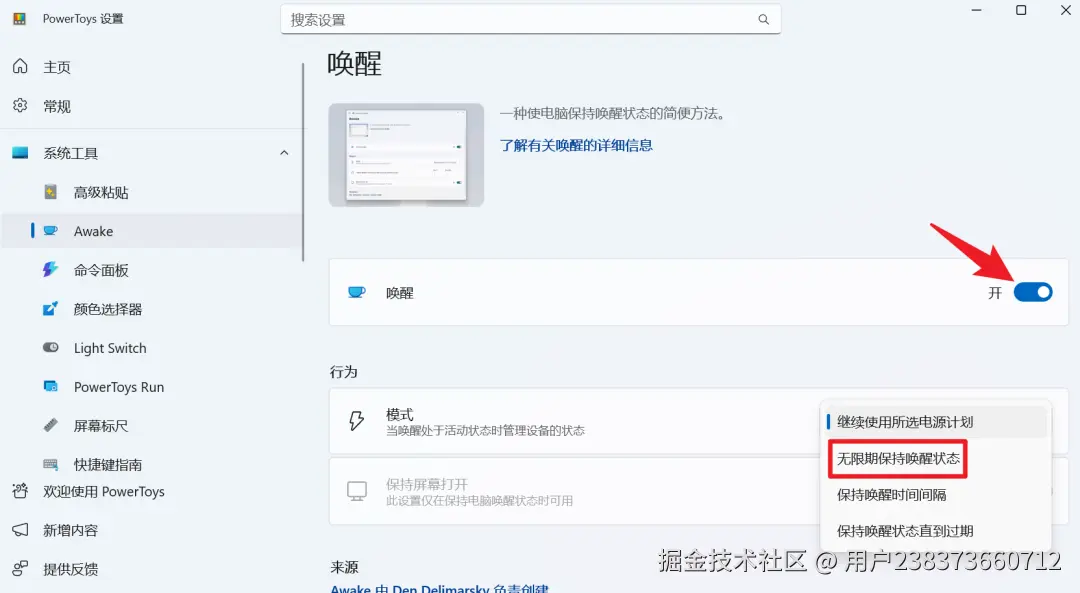Open 了解有关唤醒的详细信息 link
The width and height of the screenshot is (1080, 593).
(x=576, y=145)
